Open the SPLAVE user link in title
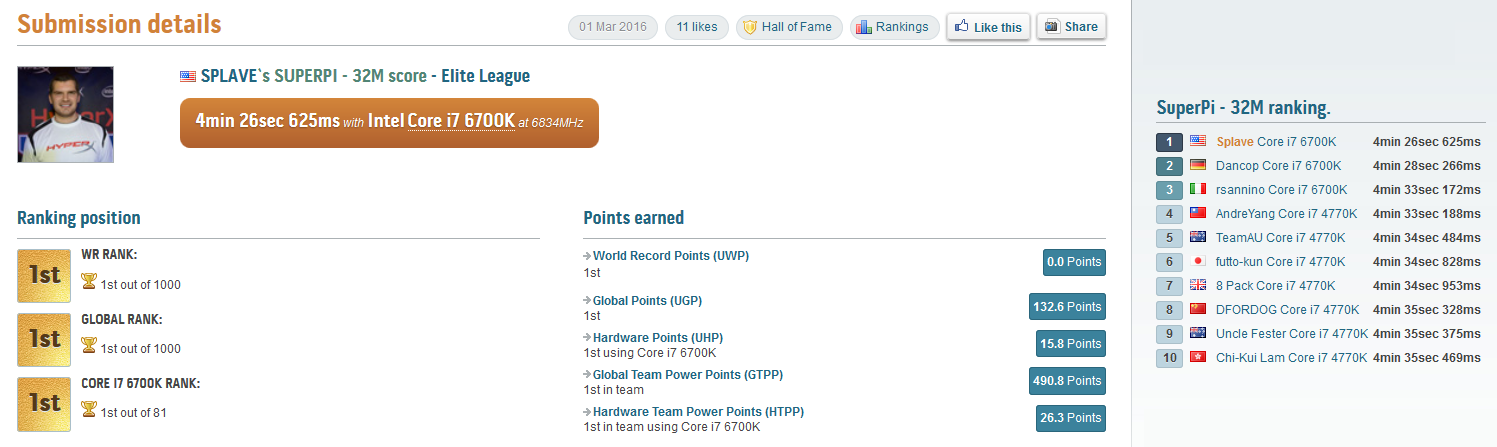Viewport: 1497px width, 447px height. tap(231, 76)
